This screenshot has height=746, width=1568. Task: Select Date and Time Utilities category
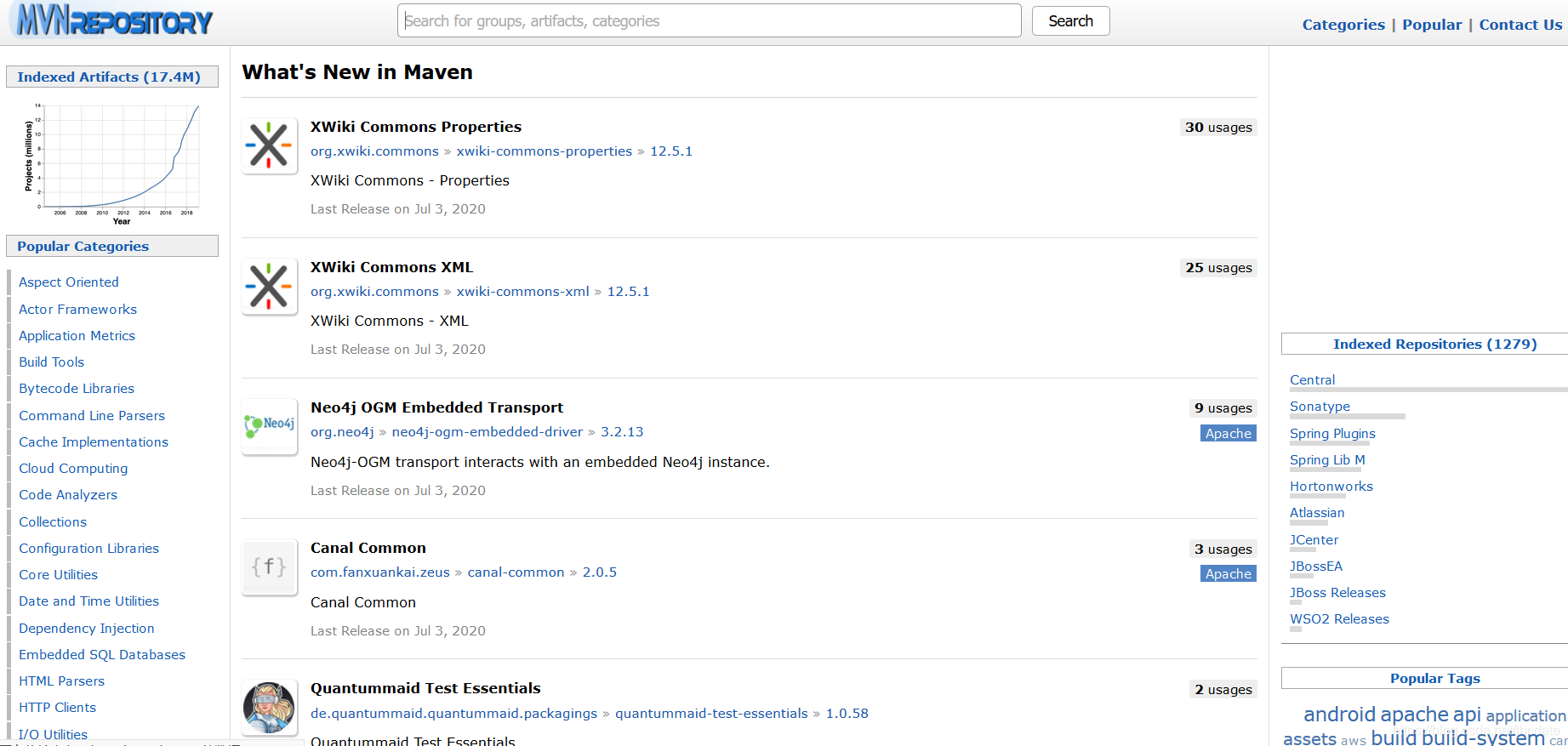pyautogui.click(x=88, y=601)
